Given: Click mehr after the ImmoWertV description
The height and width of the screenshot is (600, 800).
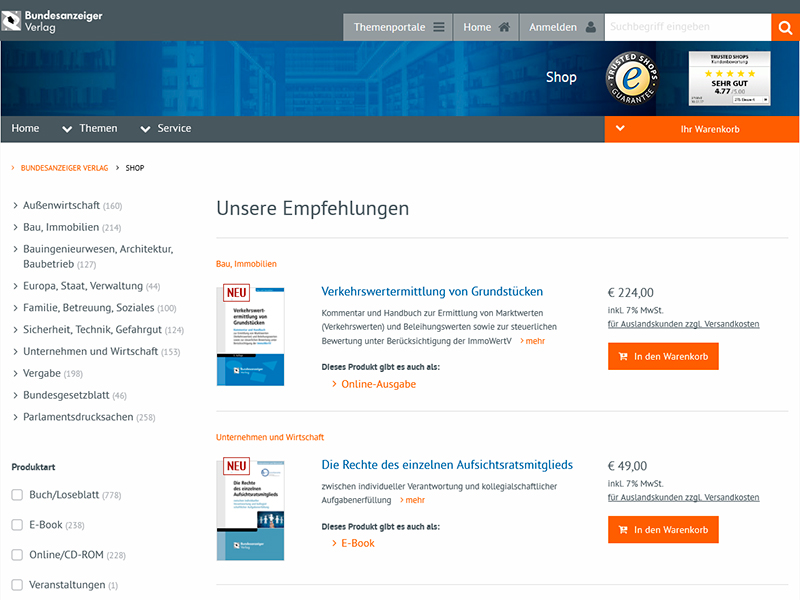Looking at the screenshot, I should click(533, 341).
